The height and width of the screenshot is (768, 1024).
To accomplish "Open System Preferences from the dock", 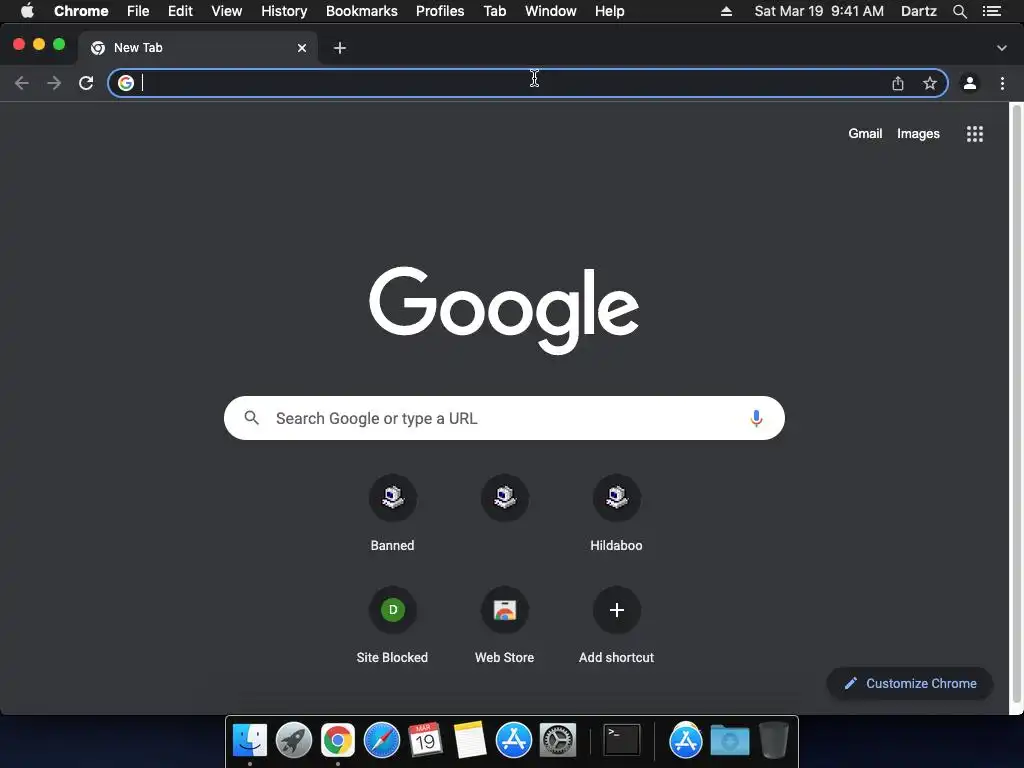I will coord(558,740).
